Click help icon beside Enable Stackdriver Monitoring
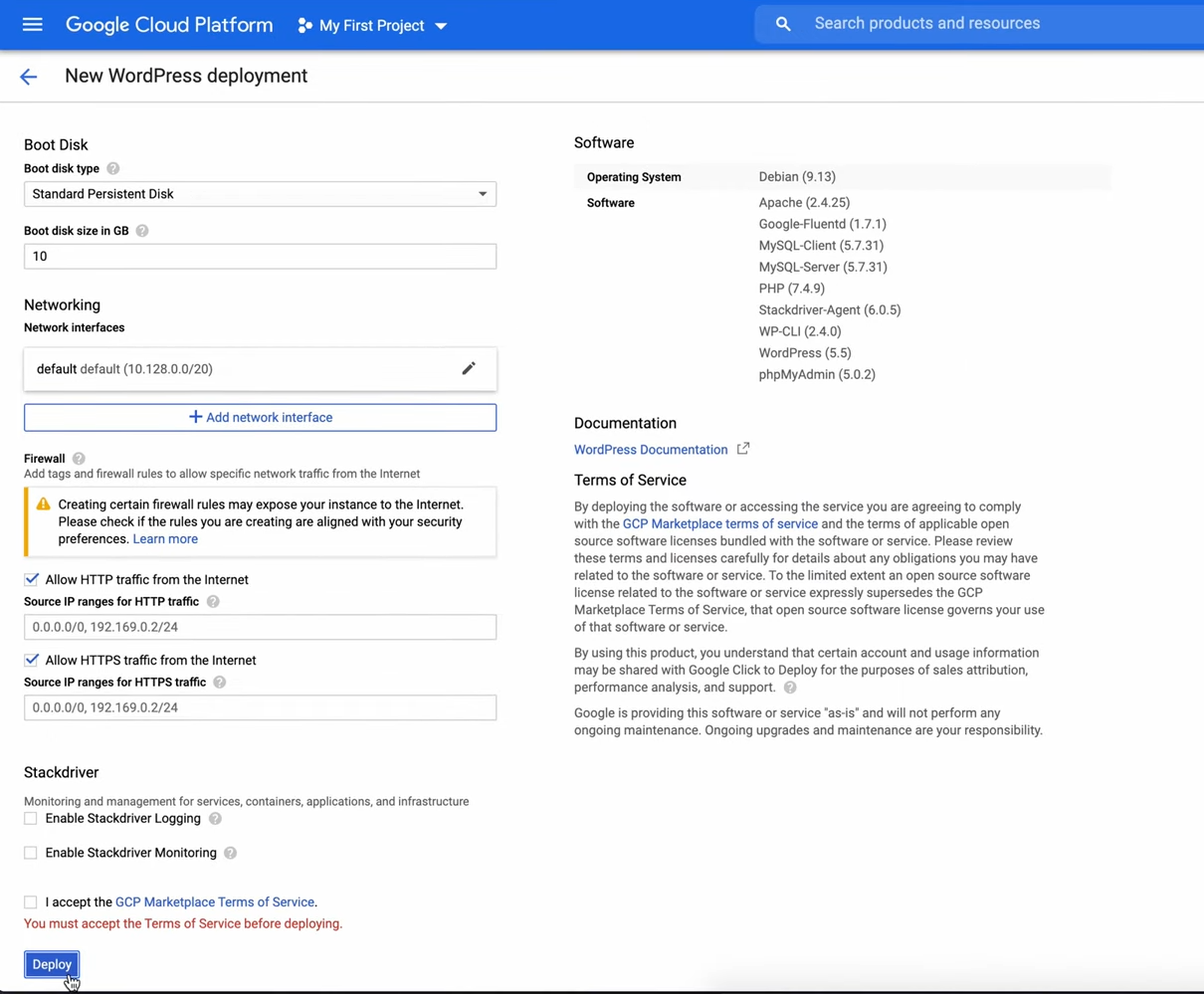Viewport: 1204px width, 994px height. pyautogui.click(x=230, y=854)
